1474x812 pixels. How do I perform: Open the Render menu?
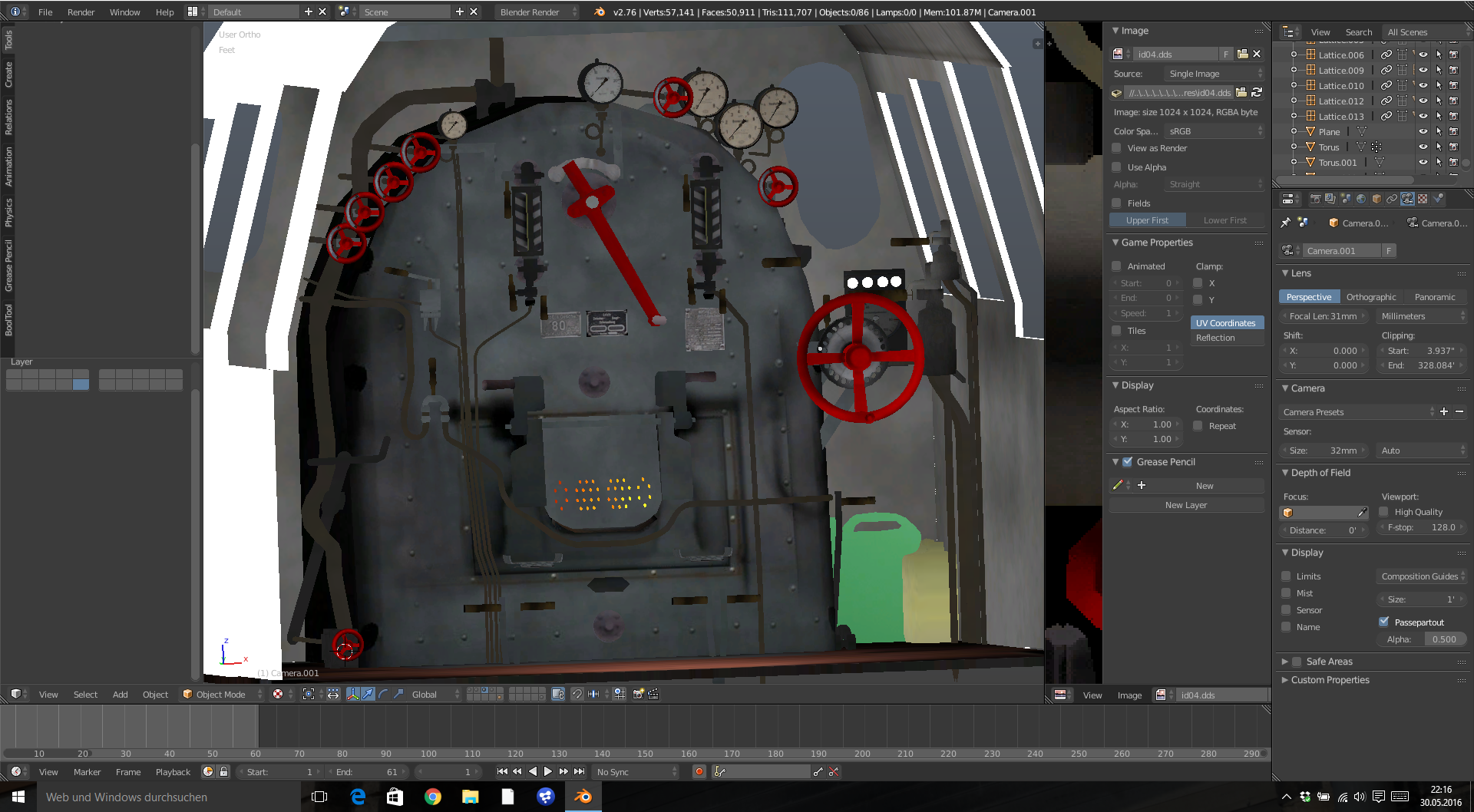click(x=81, y=12)
